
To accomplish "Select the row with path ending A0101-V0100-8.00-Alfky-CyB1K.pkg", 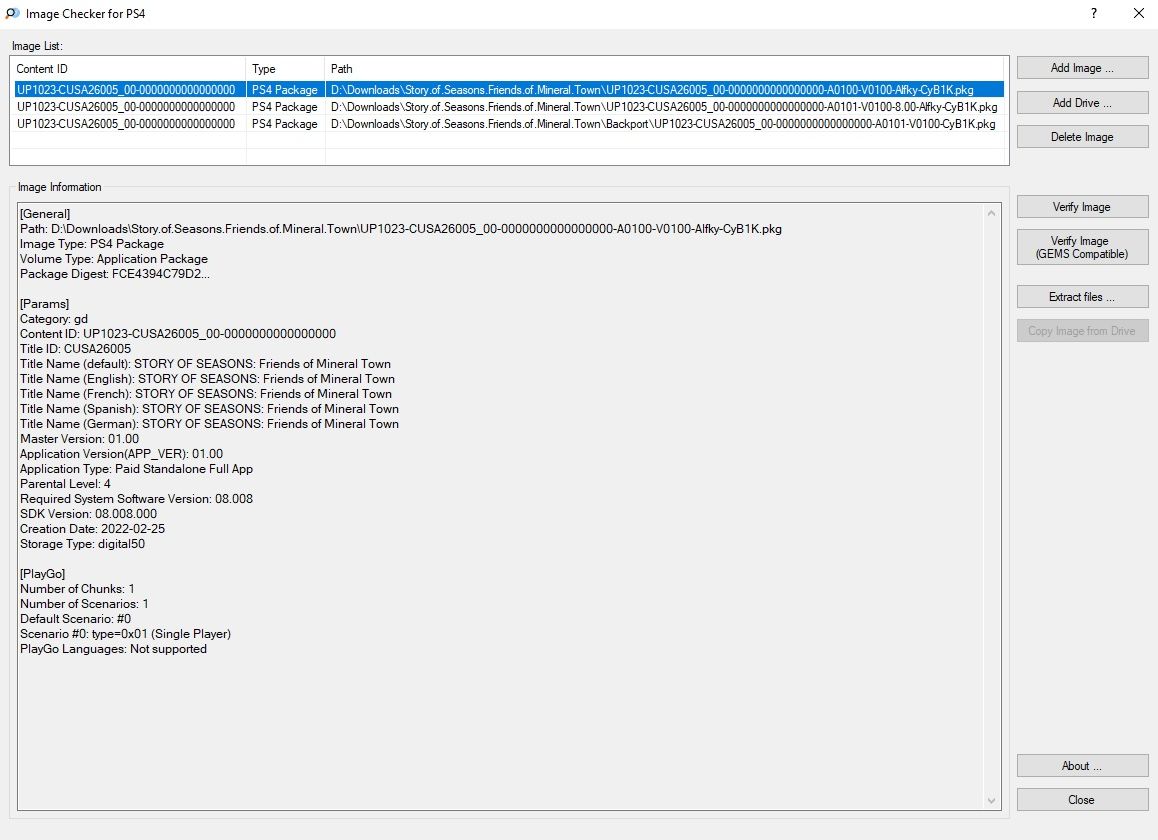I will tap(509, 106).
